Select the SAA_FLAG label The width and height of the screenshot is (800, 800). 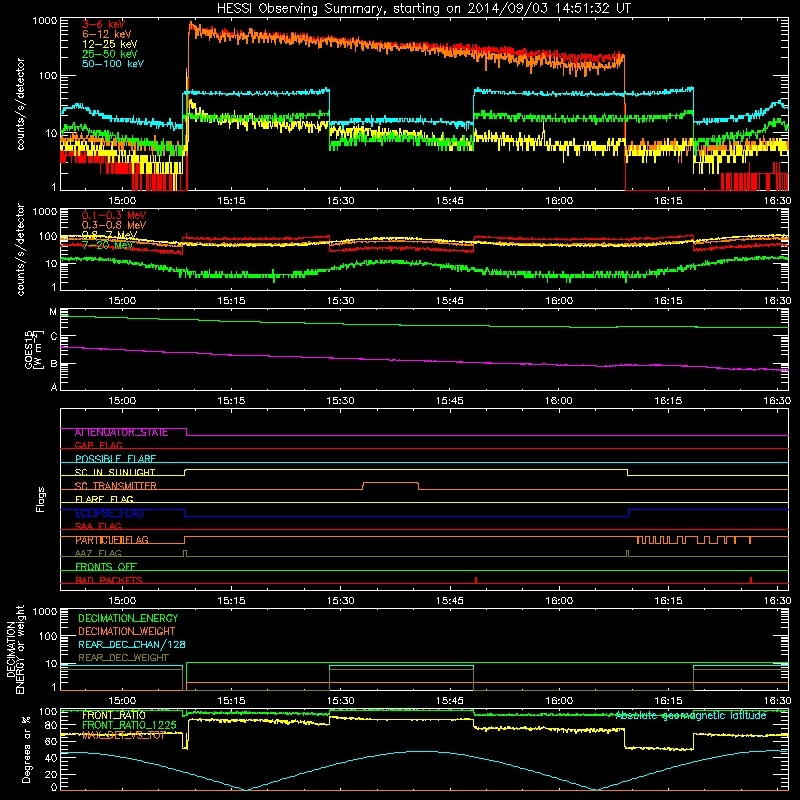coord(98,526)
